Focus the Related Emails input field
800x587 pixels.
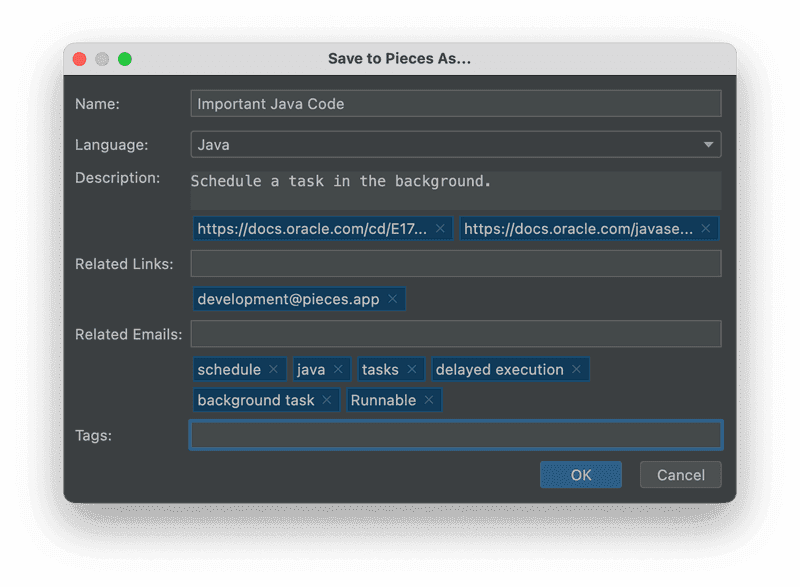point(455,334)
